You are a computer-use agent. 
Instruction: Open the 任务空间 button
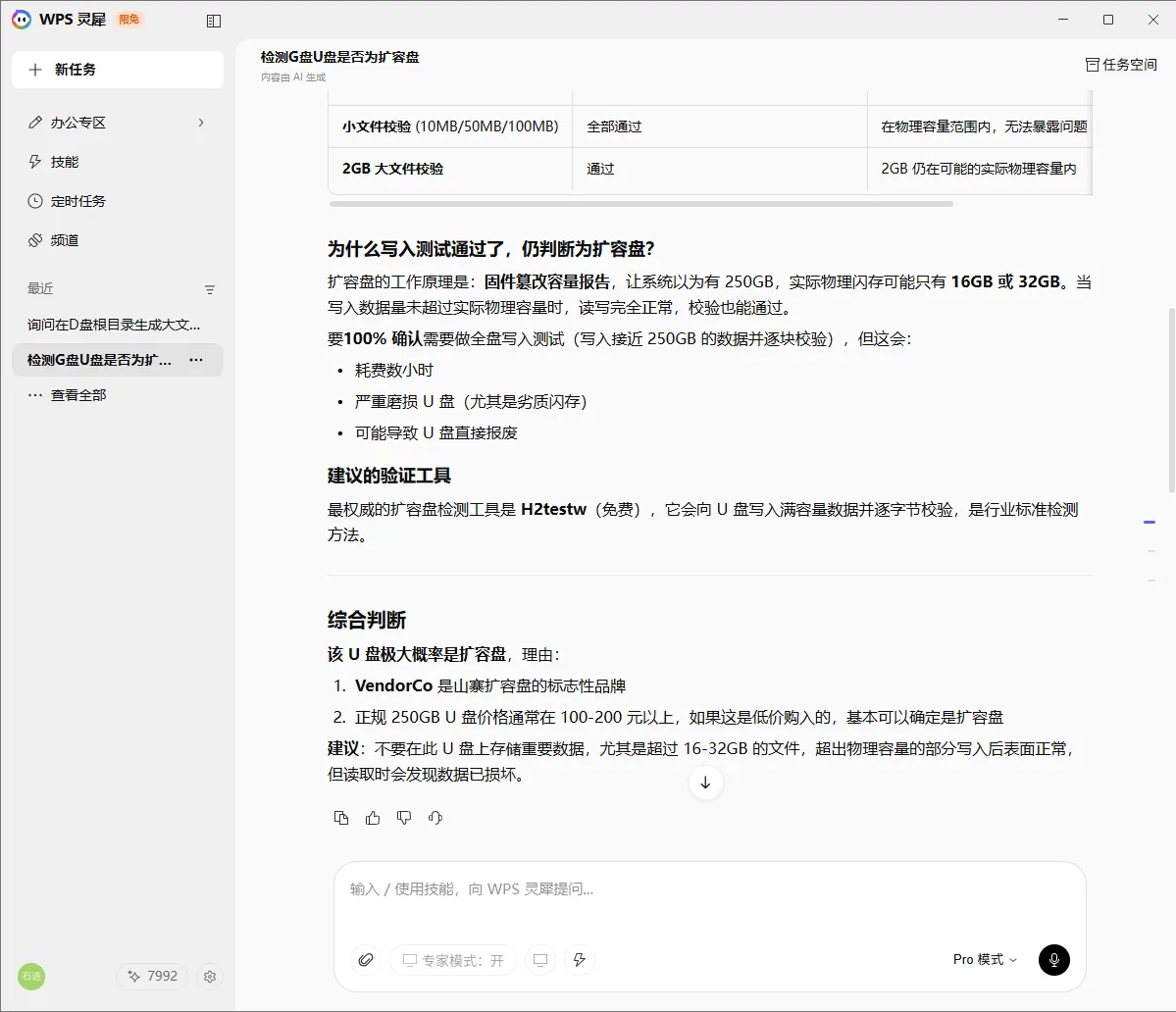tap(1121, 65)
